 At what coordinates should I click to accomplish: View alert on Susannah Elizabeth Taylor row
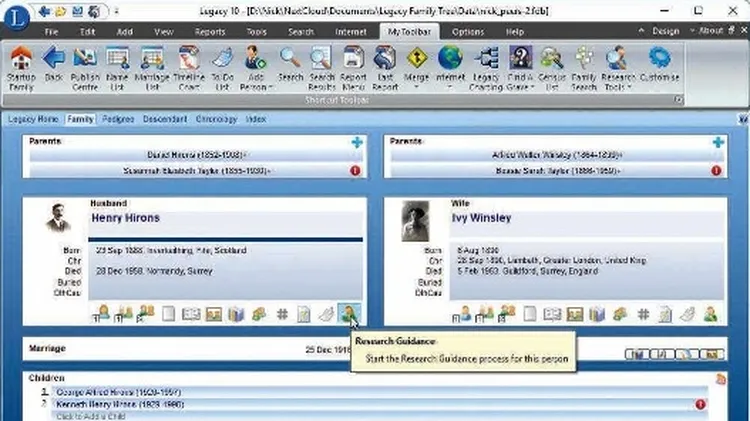tap(355, 170)
